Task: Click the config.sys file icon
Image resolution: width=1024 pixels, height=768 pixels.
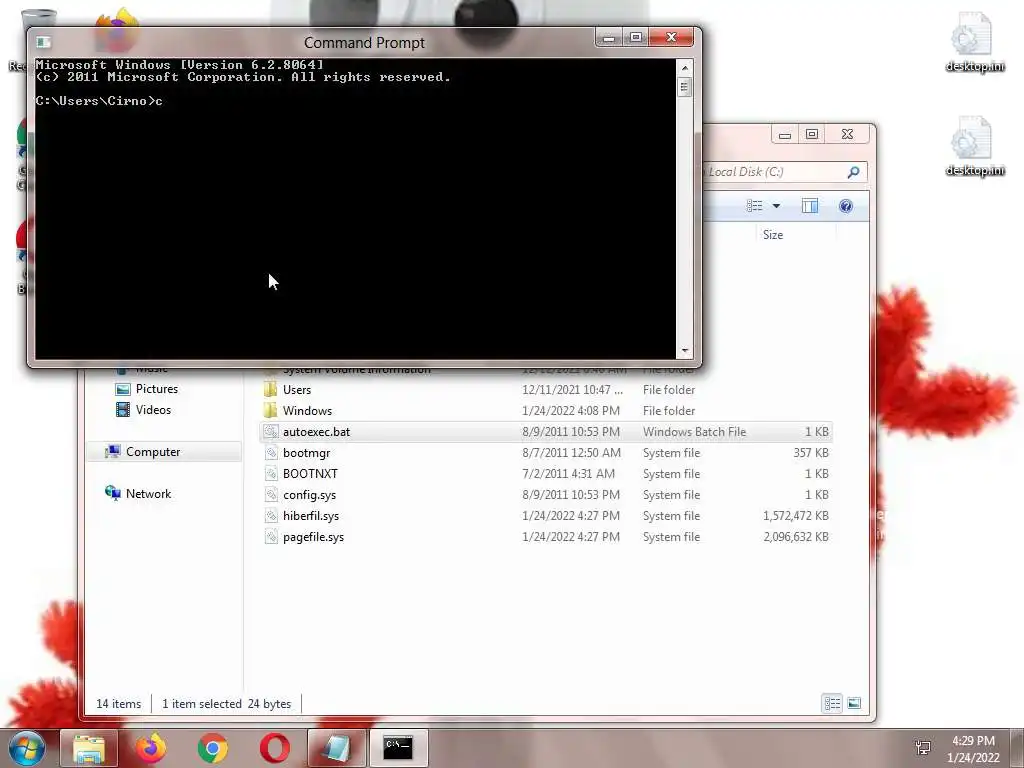Action: 271,494
